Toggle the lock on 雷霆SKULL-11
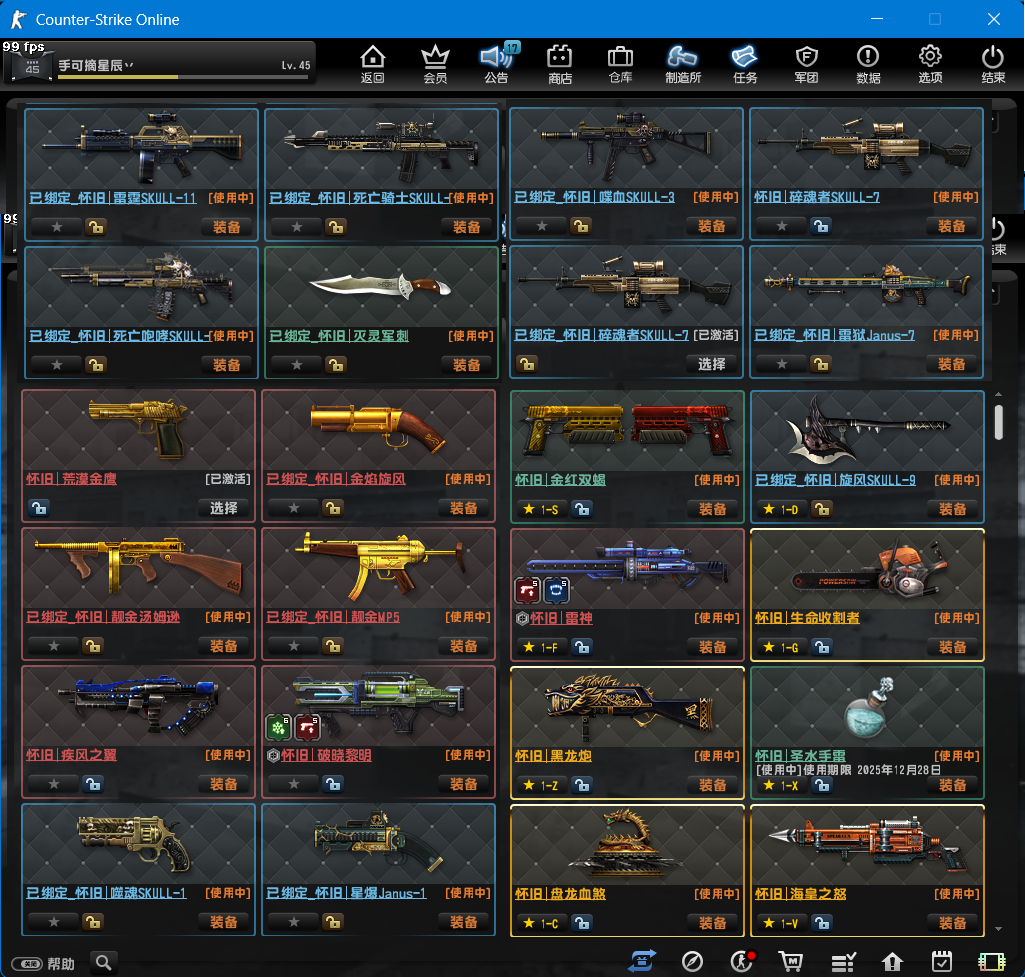 (96, 227)
